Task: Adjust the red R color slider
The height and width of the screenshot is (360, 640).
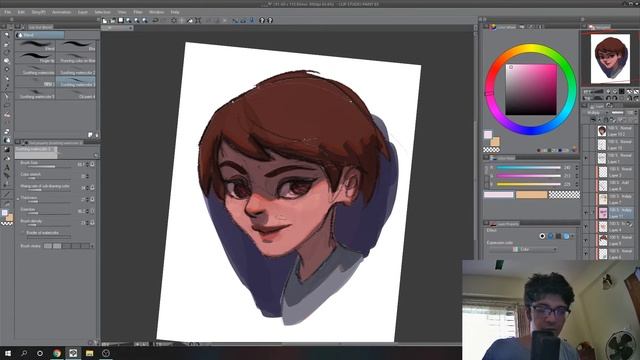Action: [x=528, y=168]
